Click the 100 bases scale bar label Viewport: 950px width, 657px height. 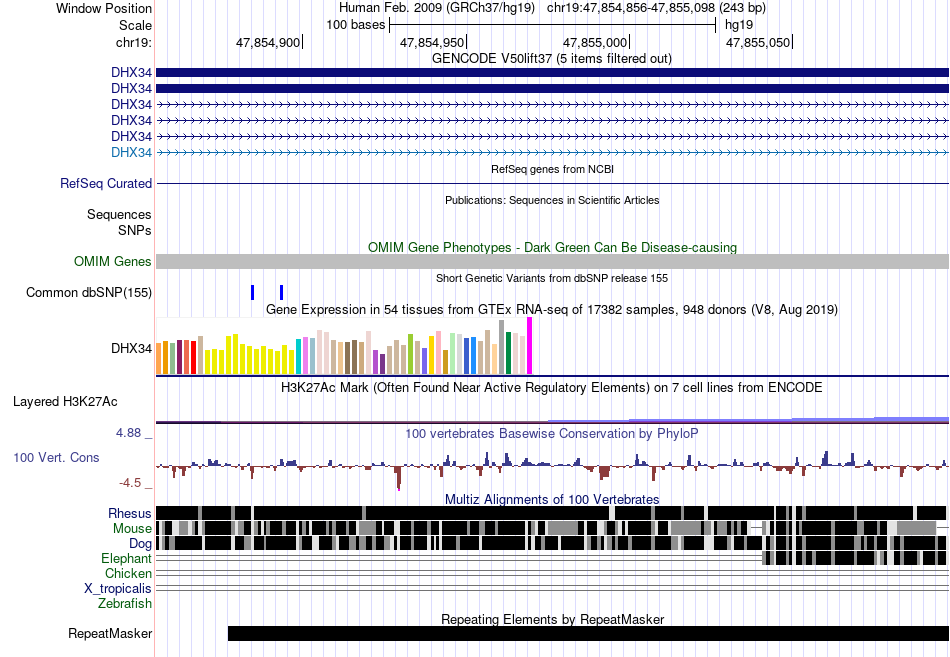(356, 25)
